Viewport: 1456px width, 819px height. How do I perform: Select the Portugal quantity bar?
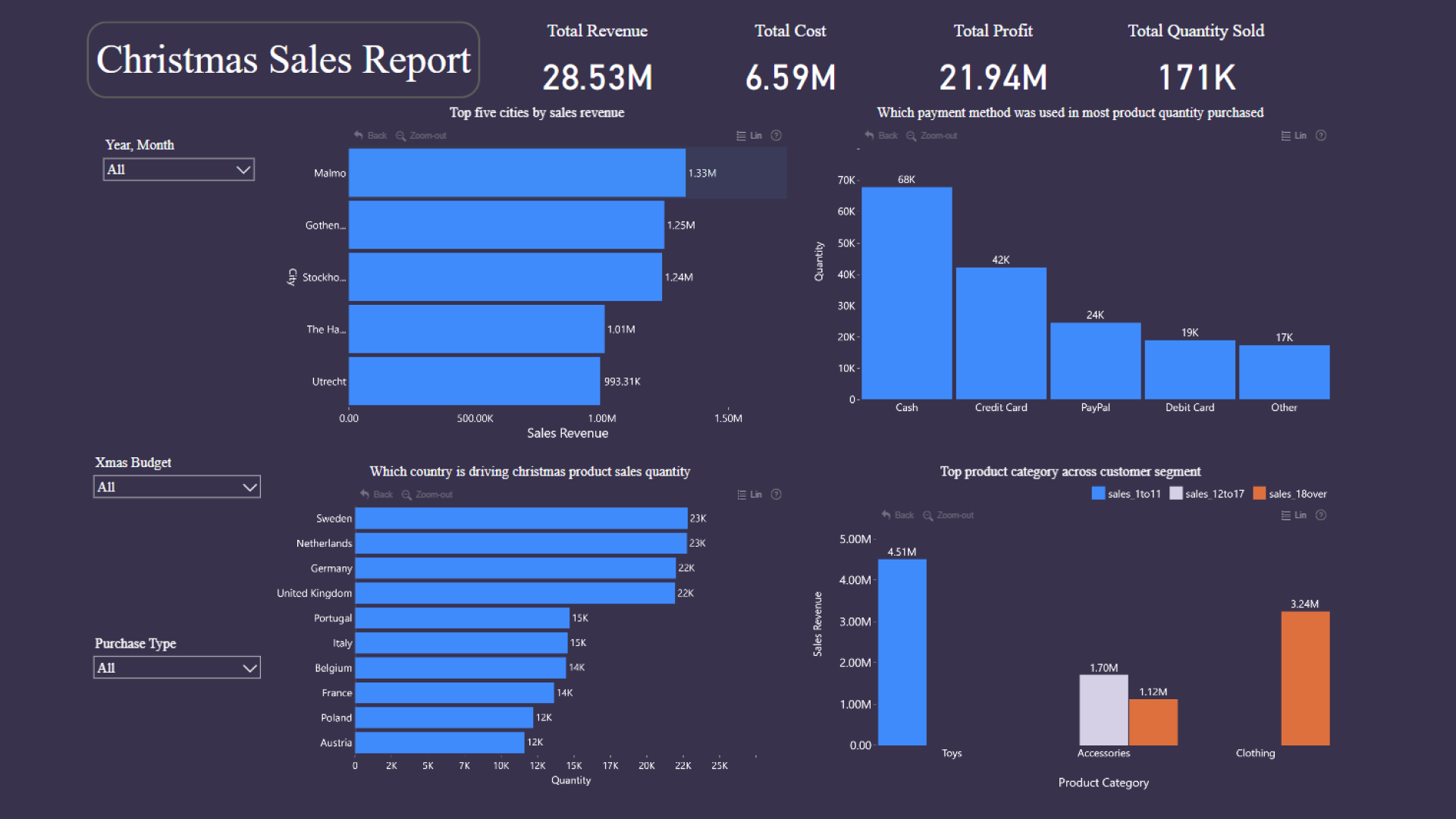point(462,618)
